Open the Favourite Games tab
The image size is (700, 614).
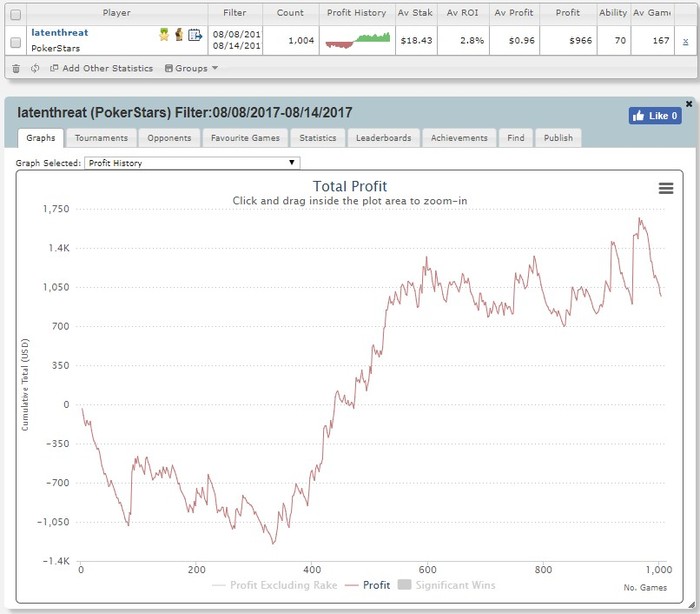pyautogui.click(x=245, y=138)
